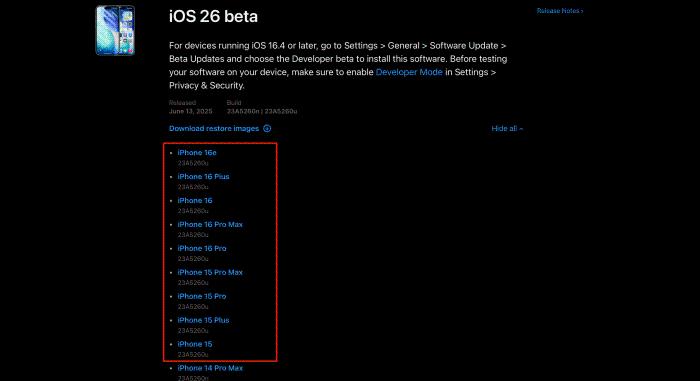The image size is (700, 381).
Task: Click build number under iPhone 16e
Action: point(193,163)
